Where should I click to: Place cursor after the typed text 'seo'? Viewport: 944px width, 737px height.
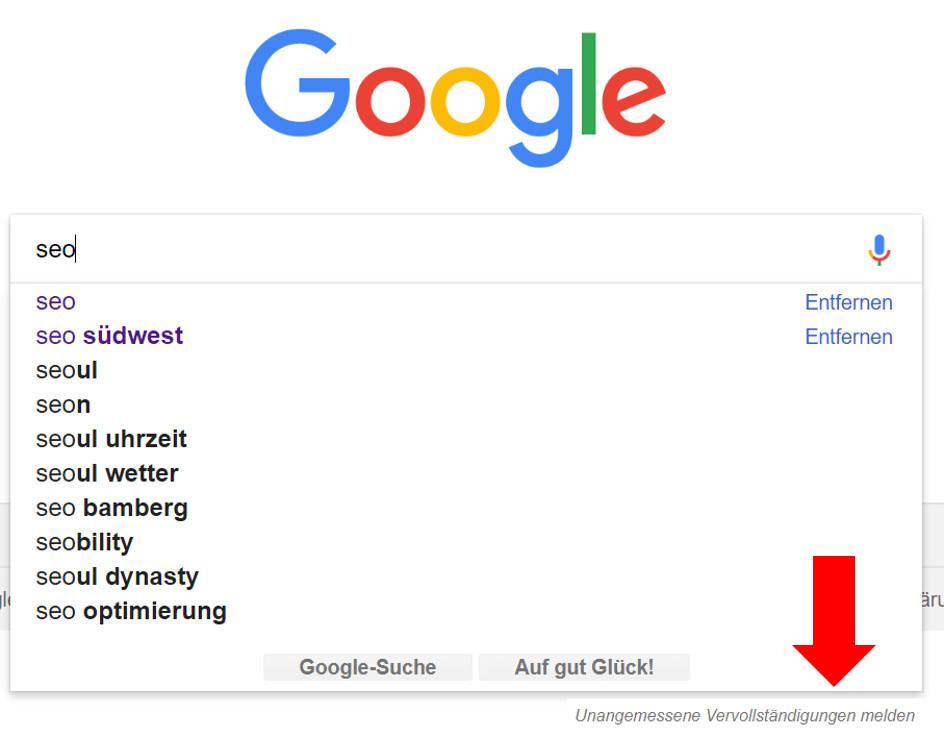point(75,249)
